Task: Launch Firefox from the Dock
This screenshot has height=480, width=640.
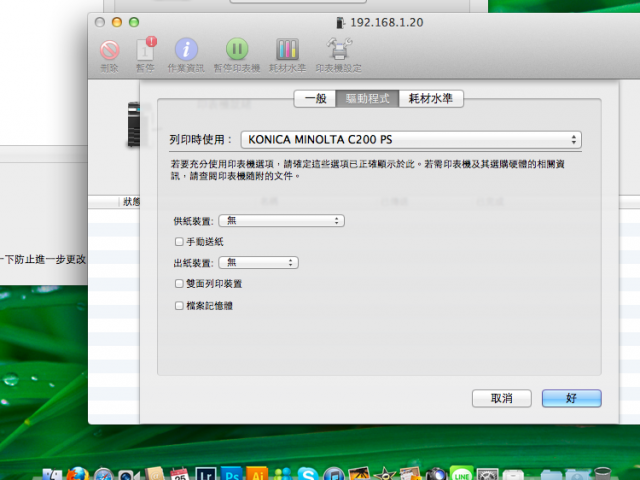Action: pos(78,474)
